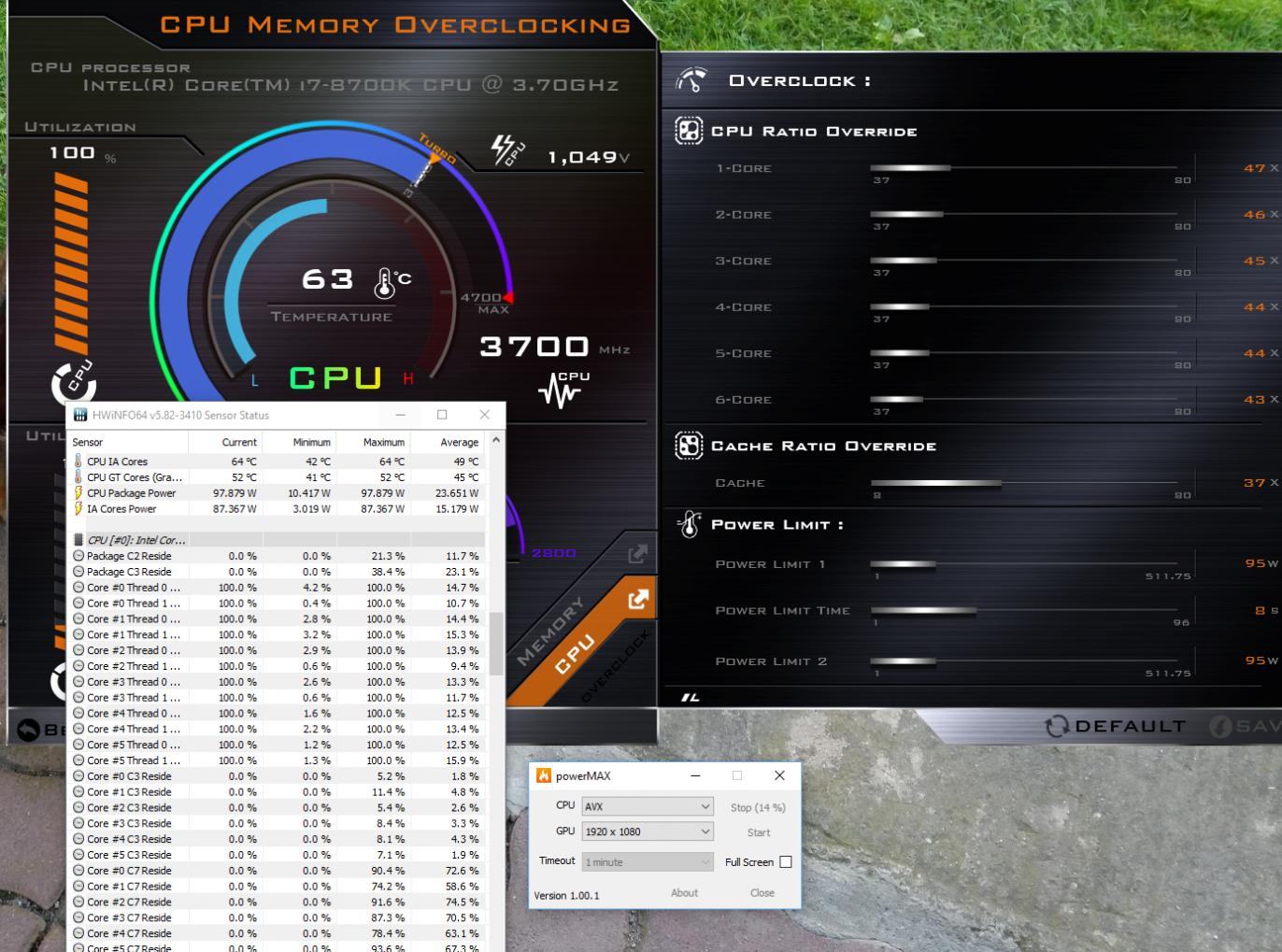
Task: Adjust the 6-Core ratio slider
Action: [x=1023, y=399]
